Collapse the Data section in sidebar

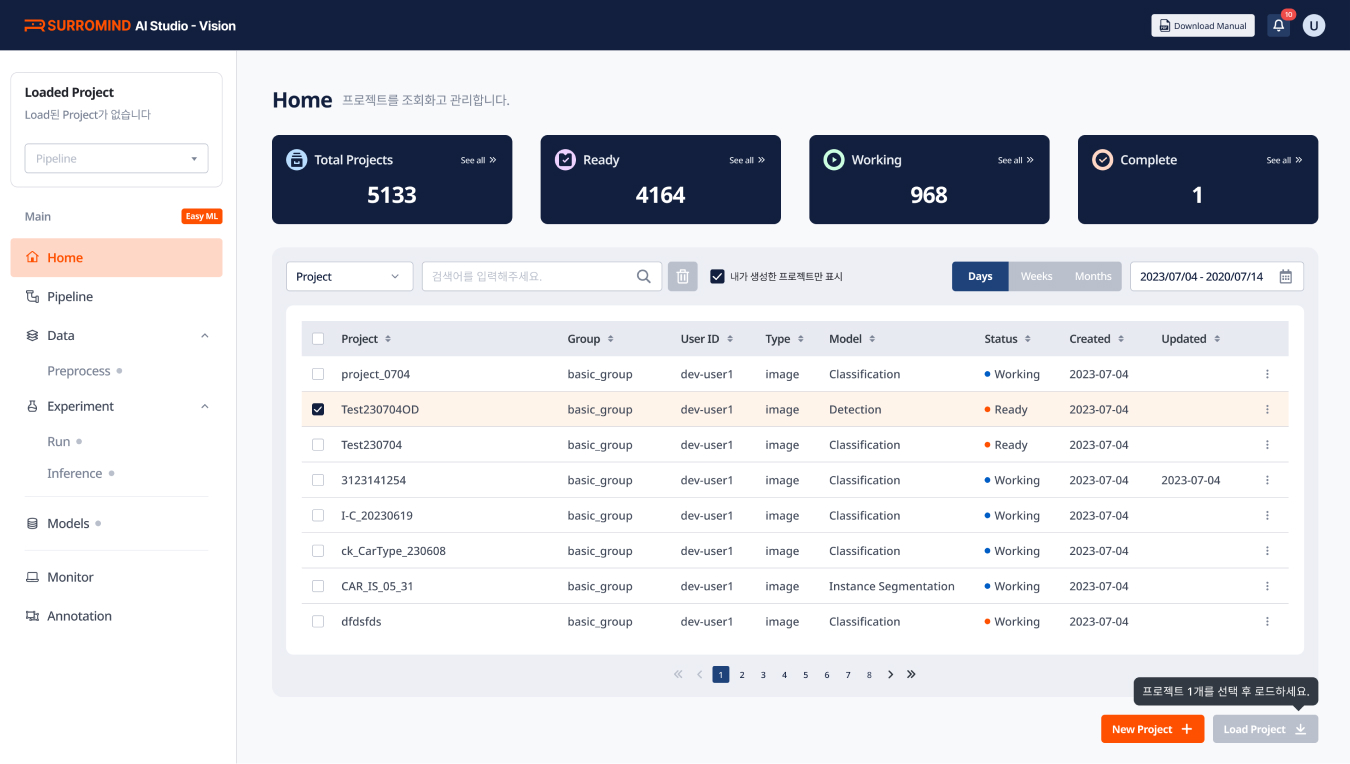[x=205, y=336]
